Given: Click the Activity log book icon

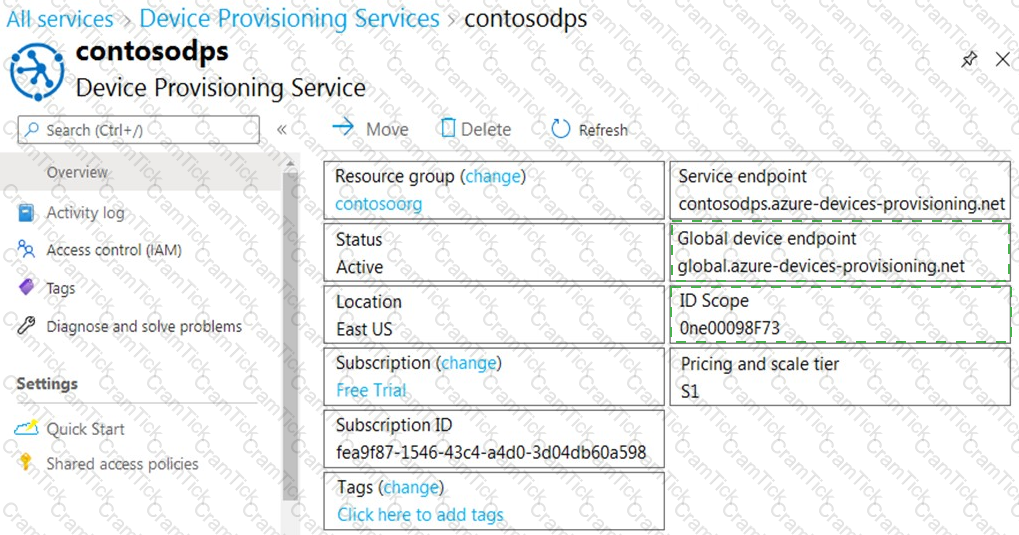Looking at the screenshot, I should pos(26,213).
